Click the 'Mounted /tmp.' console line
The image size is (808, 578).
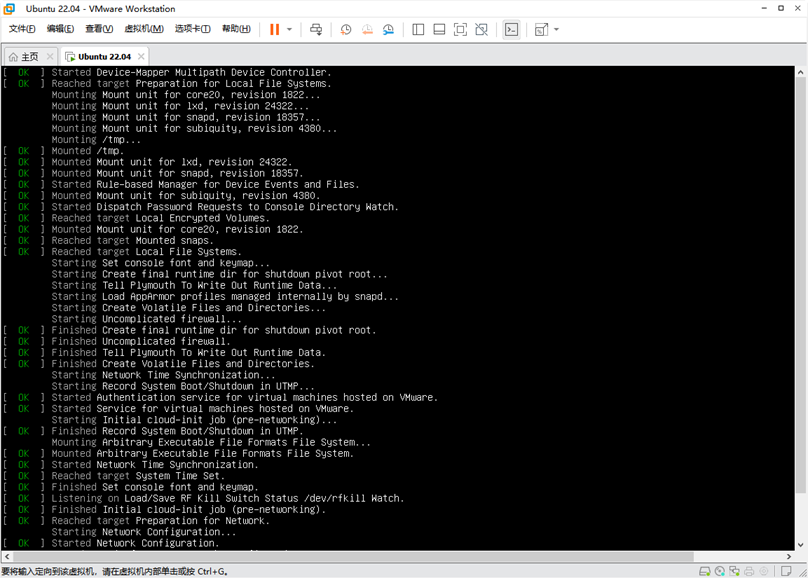pos(88,150)
